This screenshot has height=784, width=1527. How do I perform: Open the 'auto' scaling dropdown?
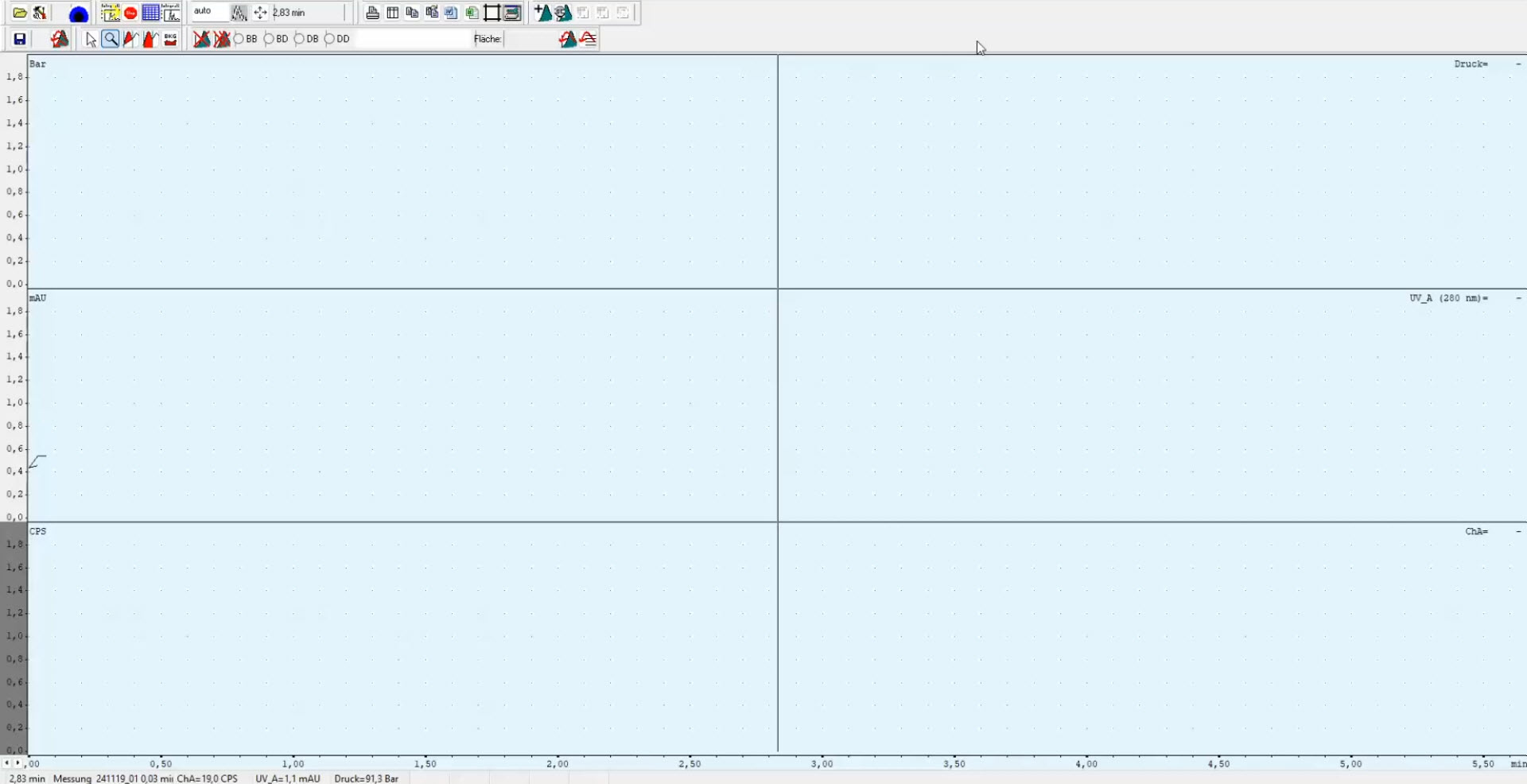click(209, 12)
